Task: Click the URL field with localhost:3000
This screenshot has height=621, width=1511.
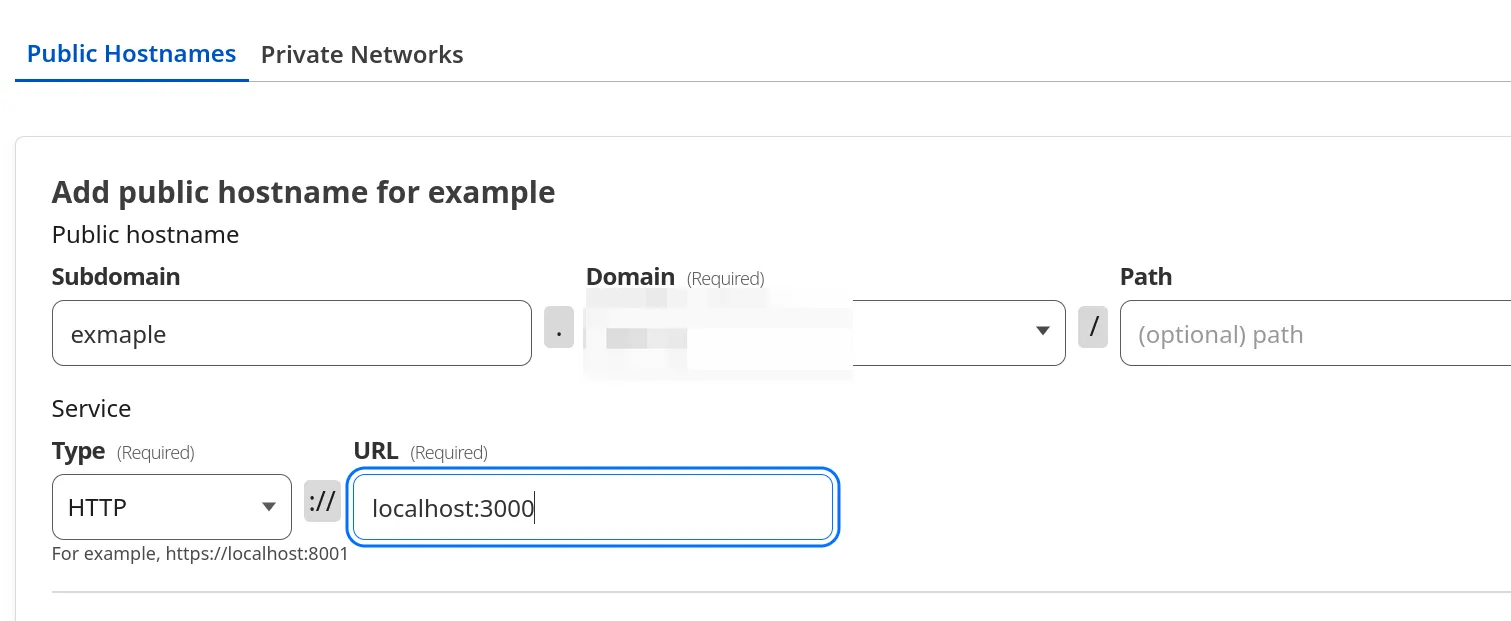Action: (x=592, y=509)
